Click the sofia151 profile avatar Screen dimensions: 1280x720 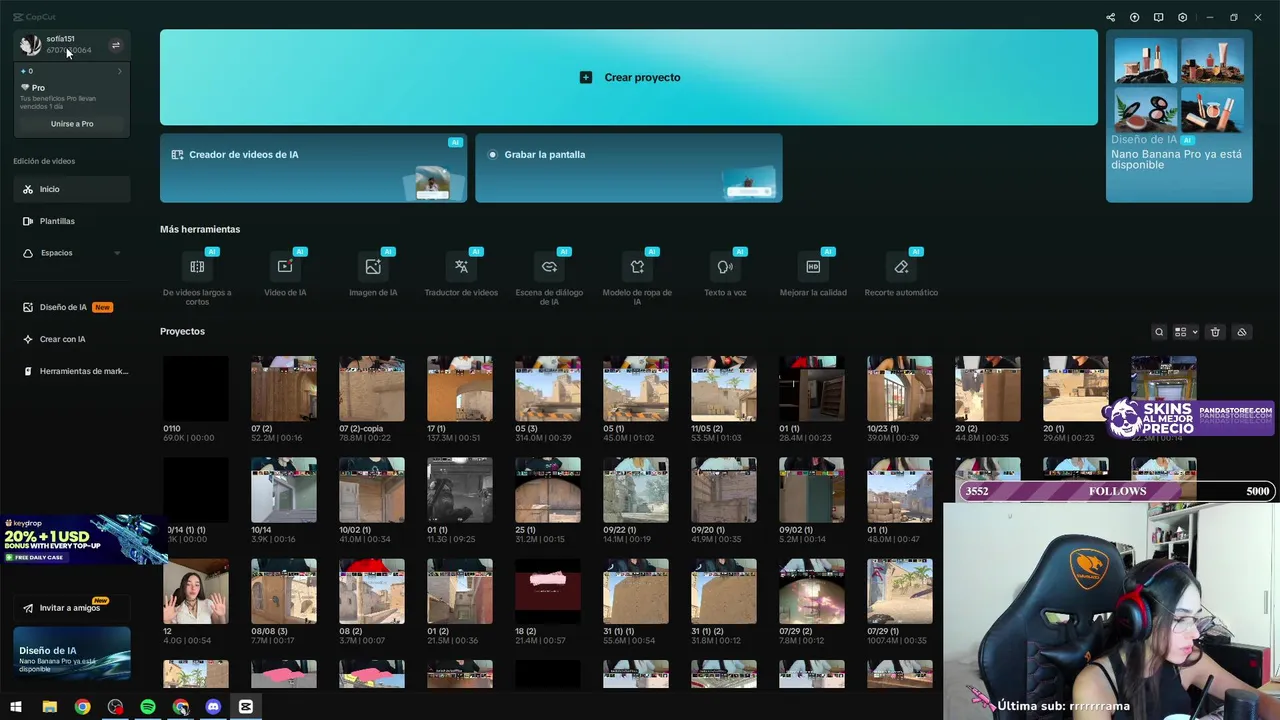(x=31, y=45)
